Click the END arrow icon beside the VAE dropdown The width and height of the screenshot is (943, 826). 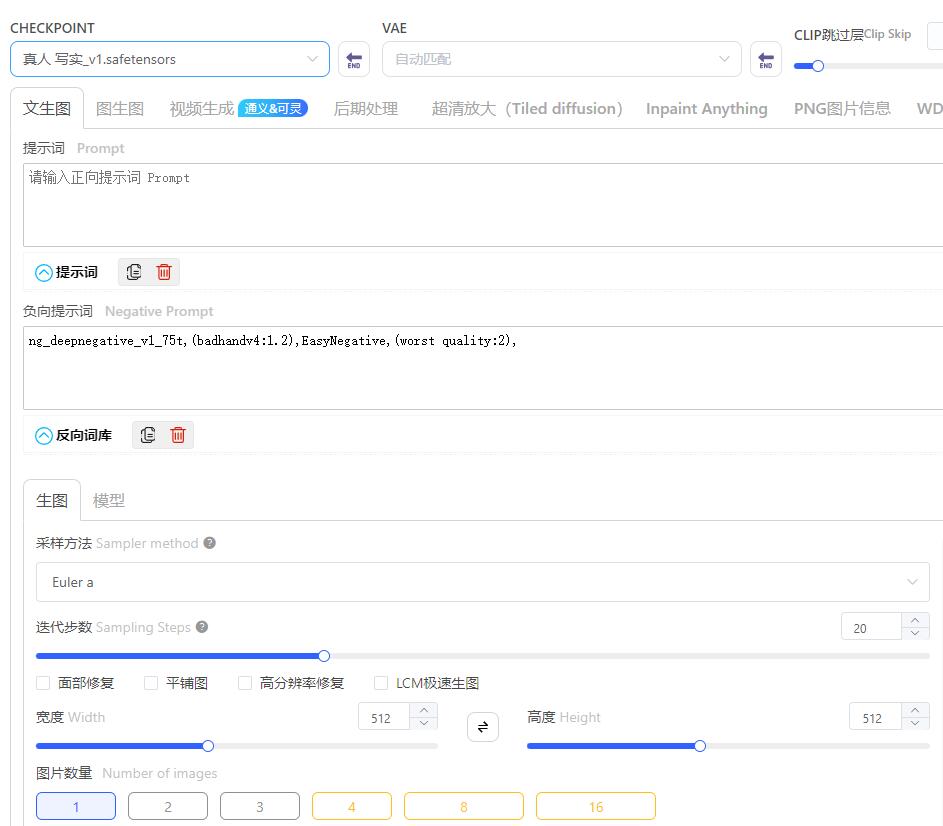766,60
